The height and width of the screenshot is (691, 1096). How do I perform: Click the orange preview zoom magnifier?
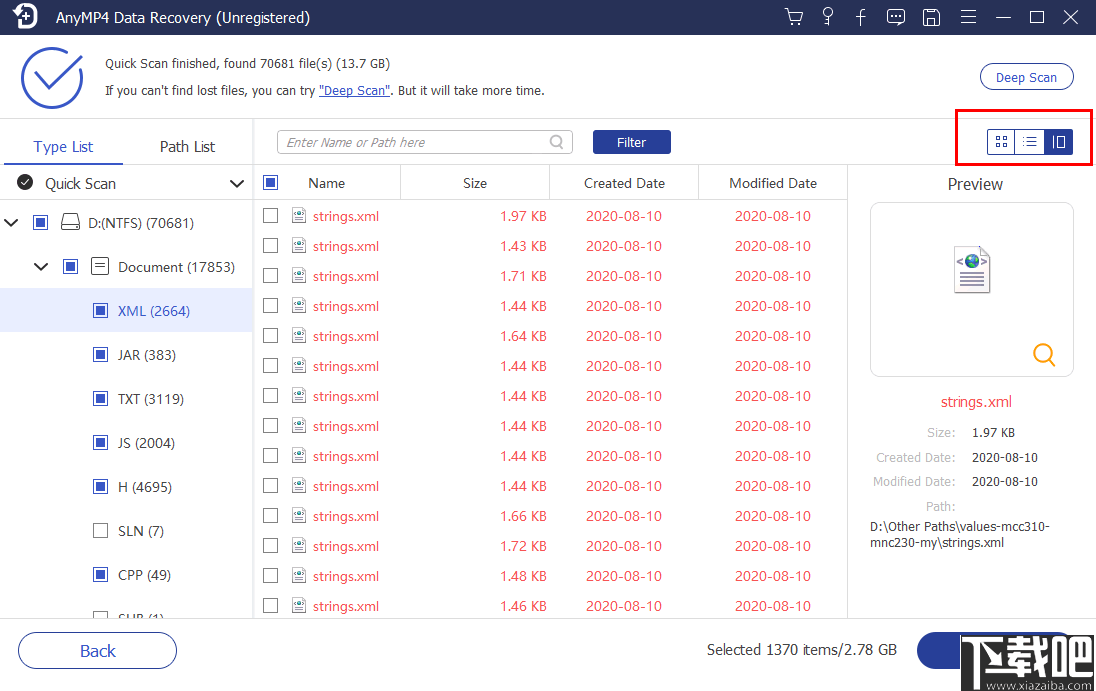pyautogui.click(x=1044, y=354)
